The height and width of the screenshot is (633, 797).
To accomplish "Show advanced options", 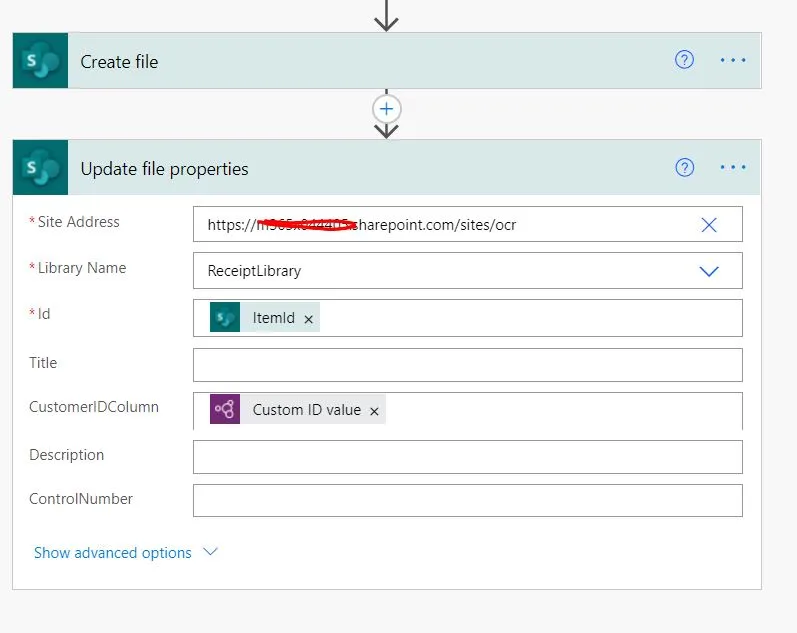I will click(x=113, y=553).
